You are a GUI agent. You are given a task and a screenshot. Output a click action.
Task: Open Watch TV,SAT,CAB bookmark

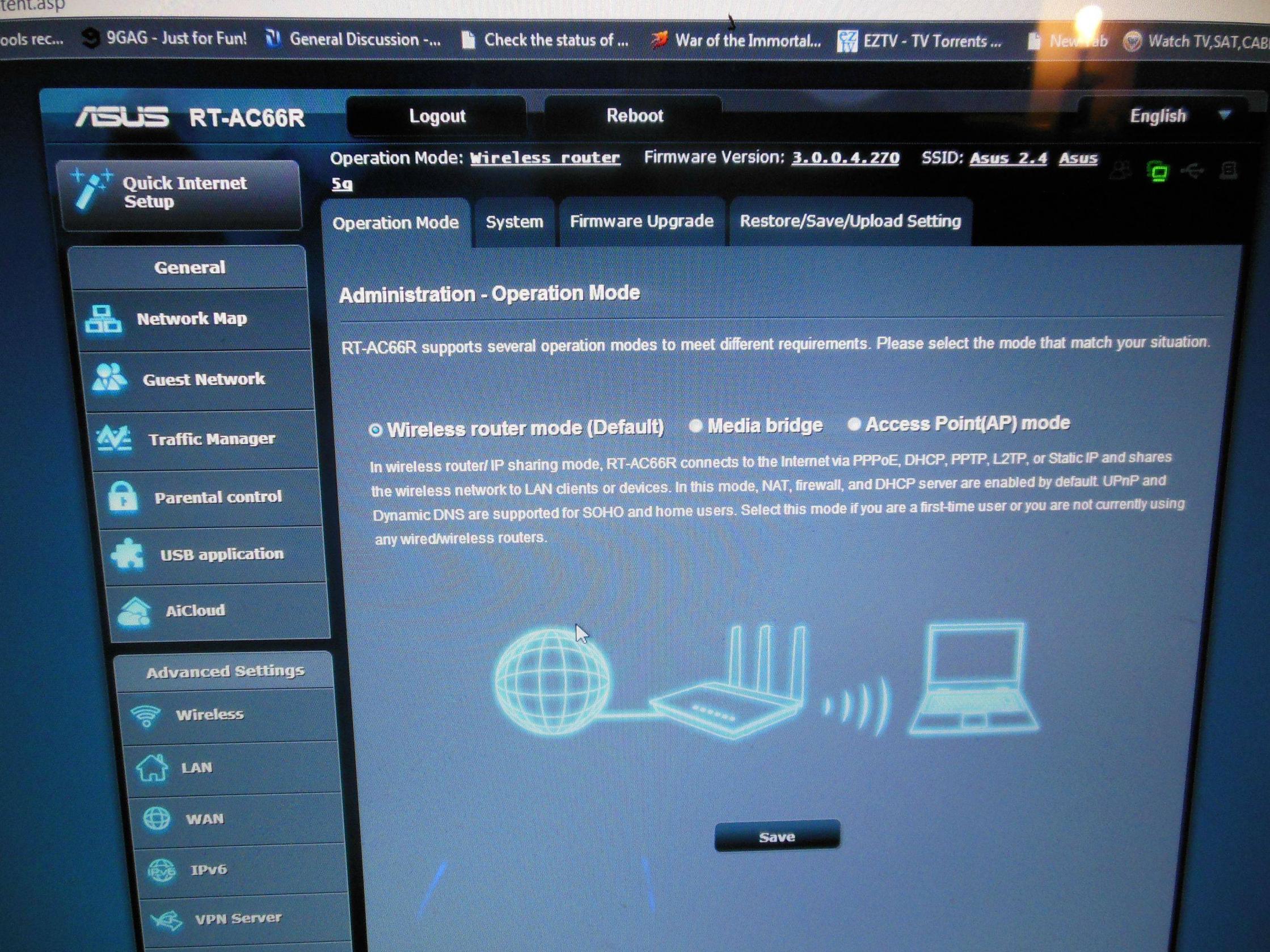tap(1196, 41)
